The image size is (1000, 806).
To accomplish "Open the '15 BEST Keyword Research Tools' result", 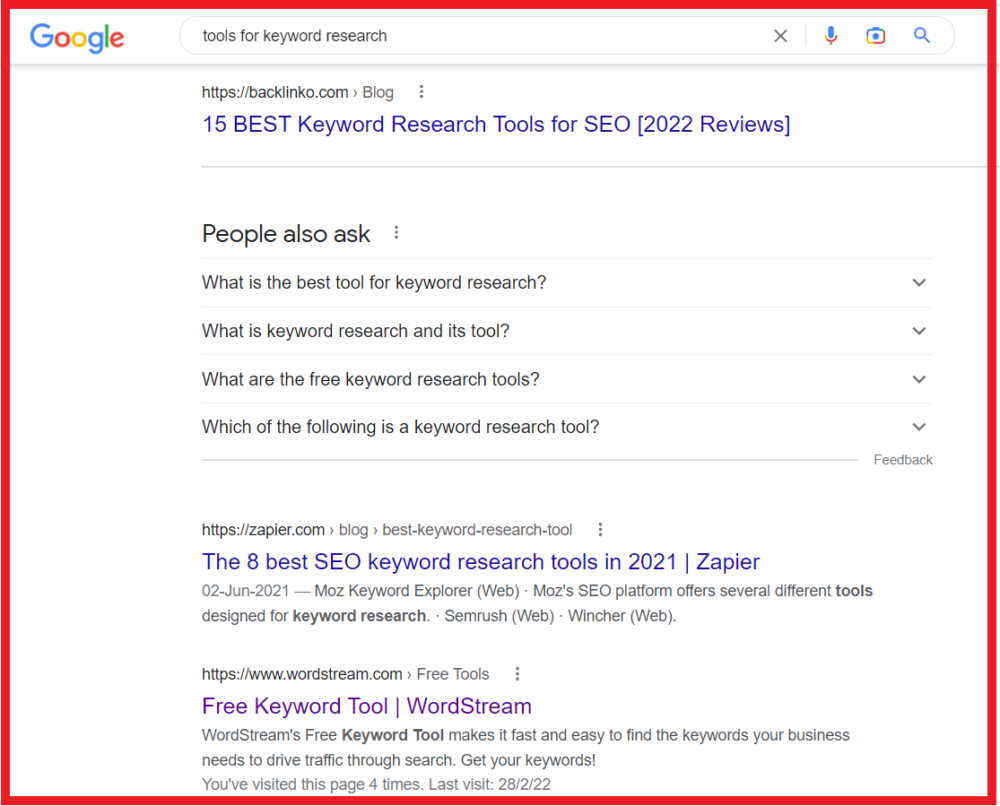I will 495,124.
